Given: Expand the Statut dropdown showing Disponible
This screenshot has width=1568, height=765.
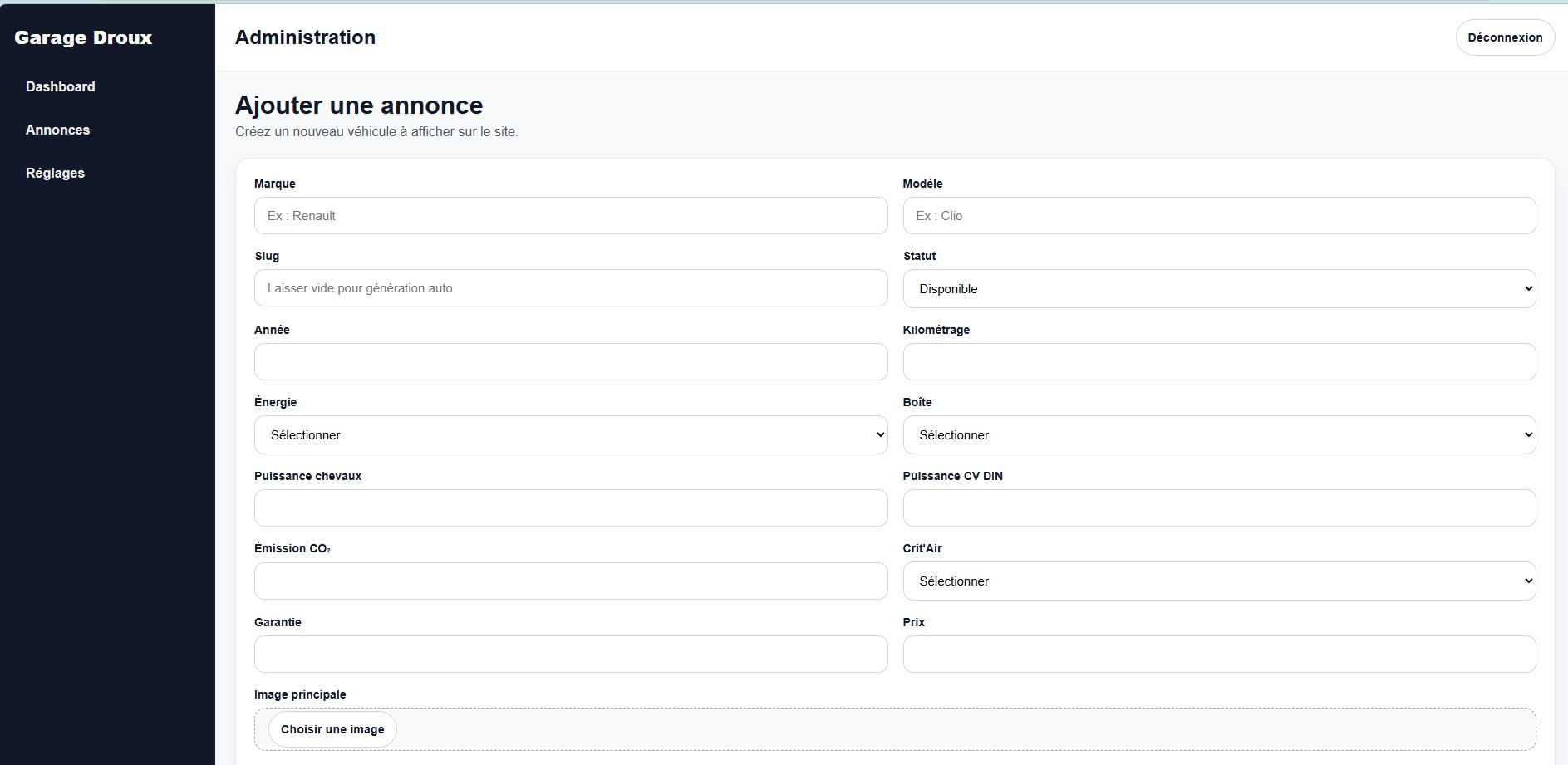Looking at the screenshot, I should [x=1218, y=289].
